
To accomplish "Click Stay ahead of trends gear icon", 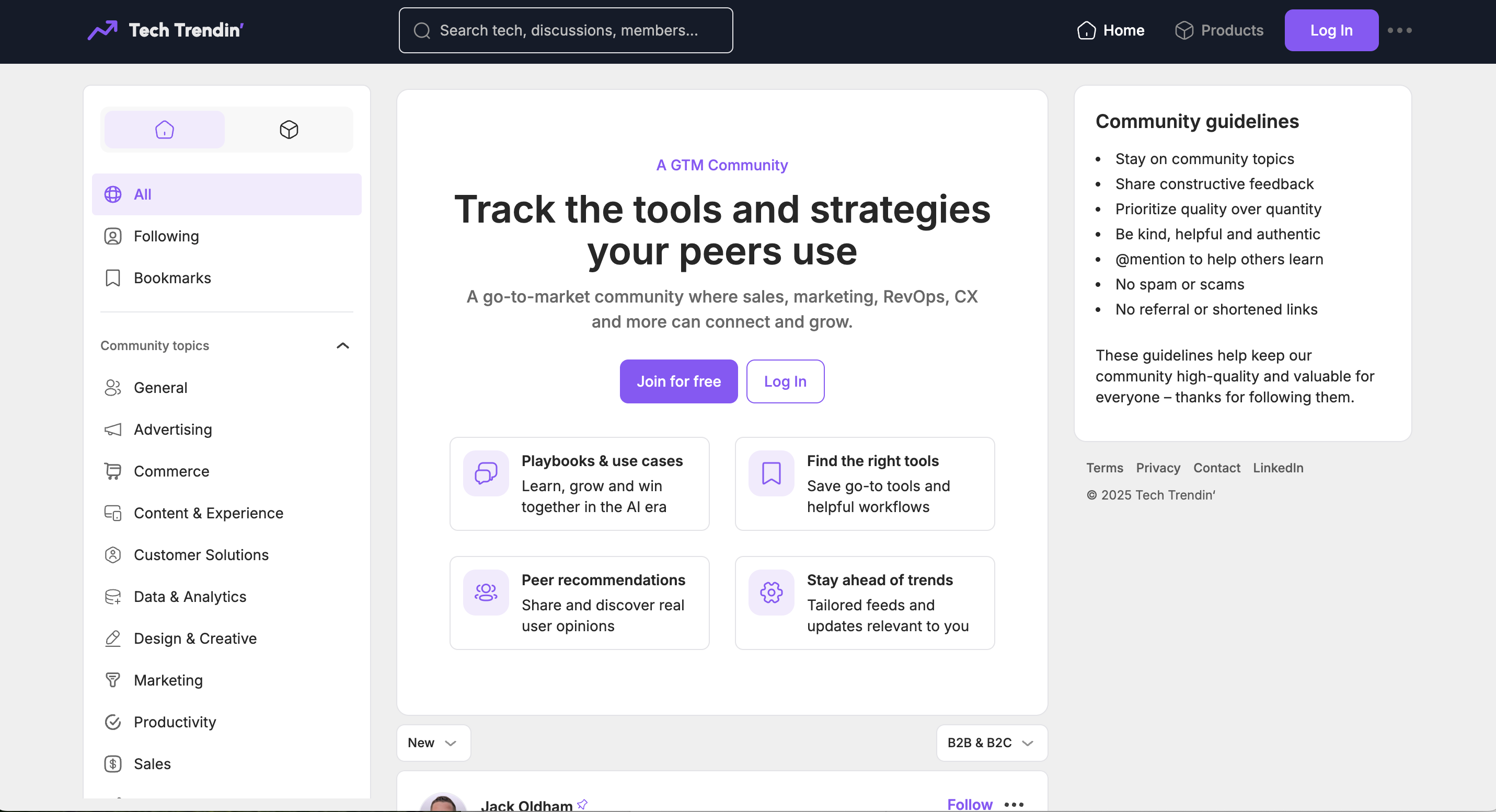I will click(770, 592).
